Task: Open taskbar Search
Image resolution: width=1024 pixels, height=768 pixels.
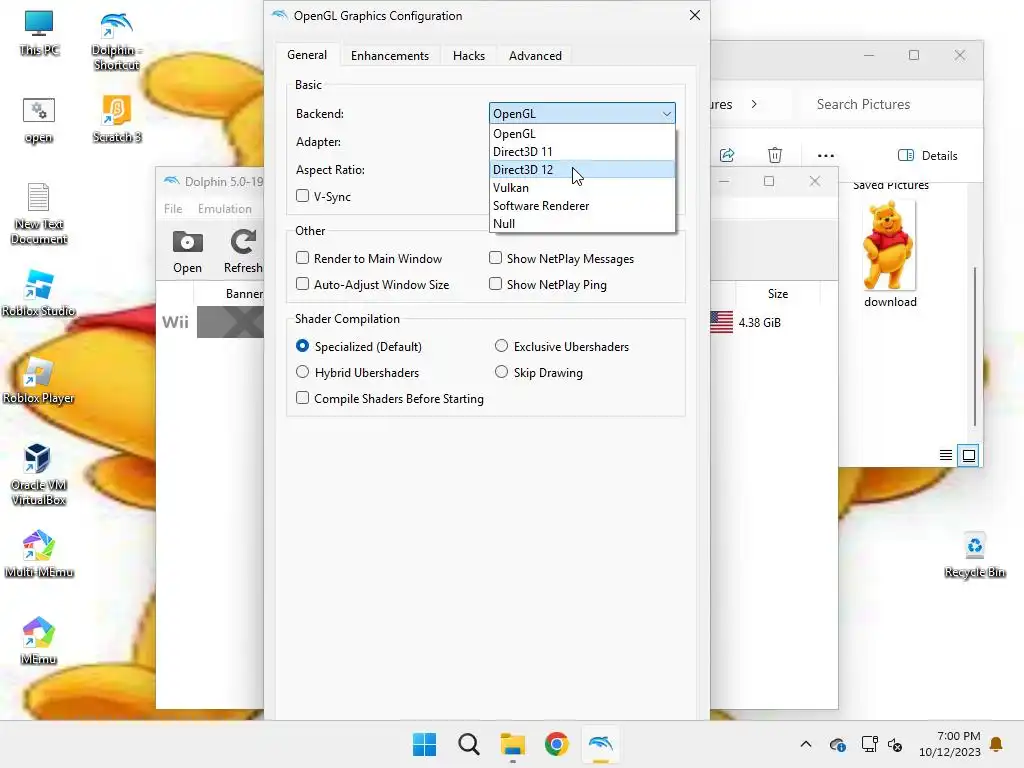Action: pyautogui.click(x=468, y=744)
